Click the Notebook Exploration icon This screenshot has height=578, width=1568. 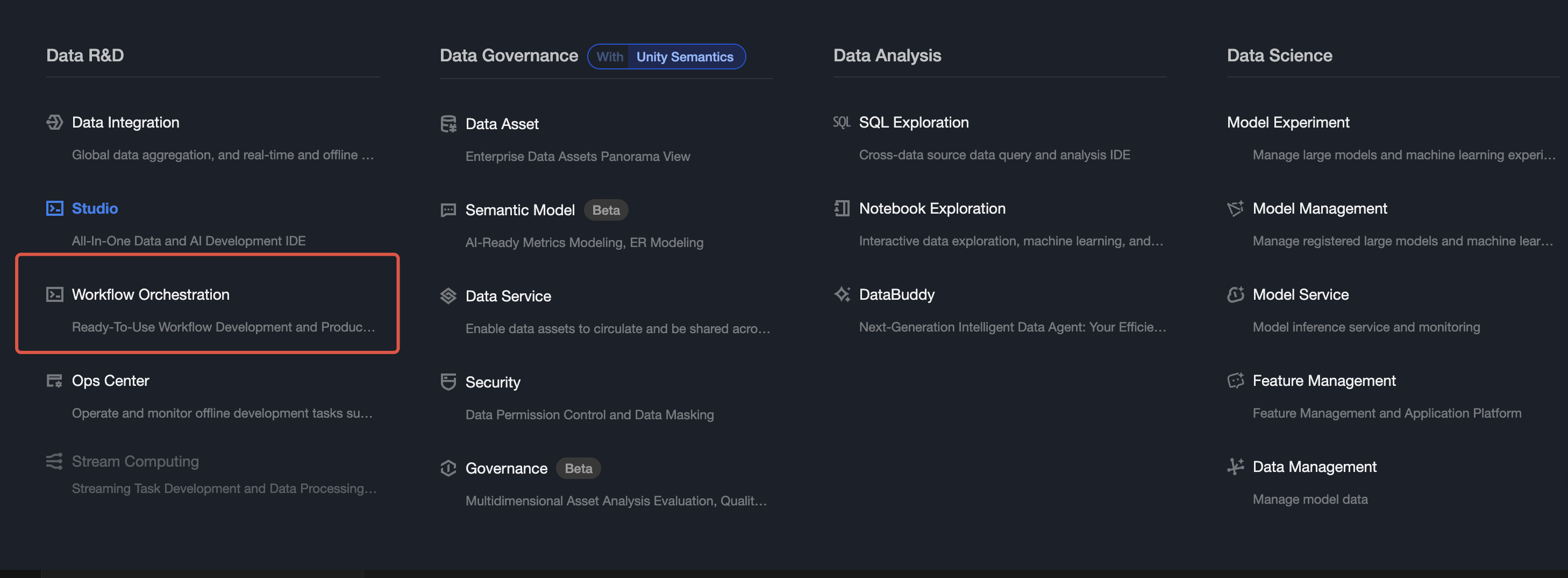(x=842, y=208)
